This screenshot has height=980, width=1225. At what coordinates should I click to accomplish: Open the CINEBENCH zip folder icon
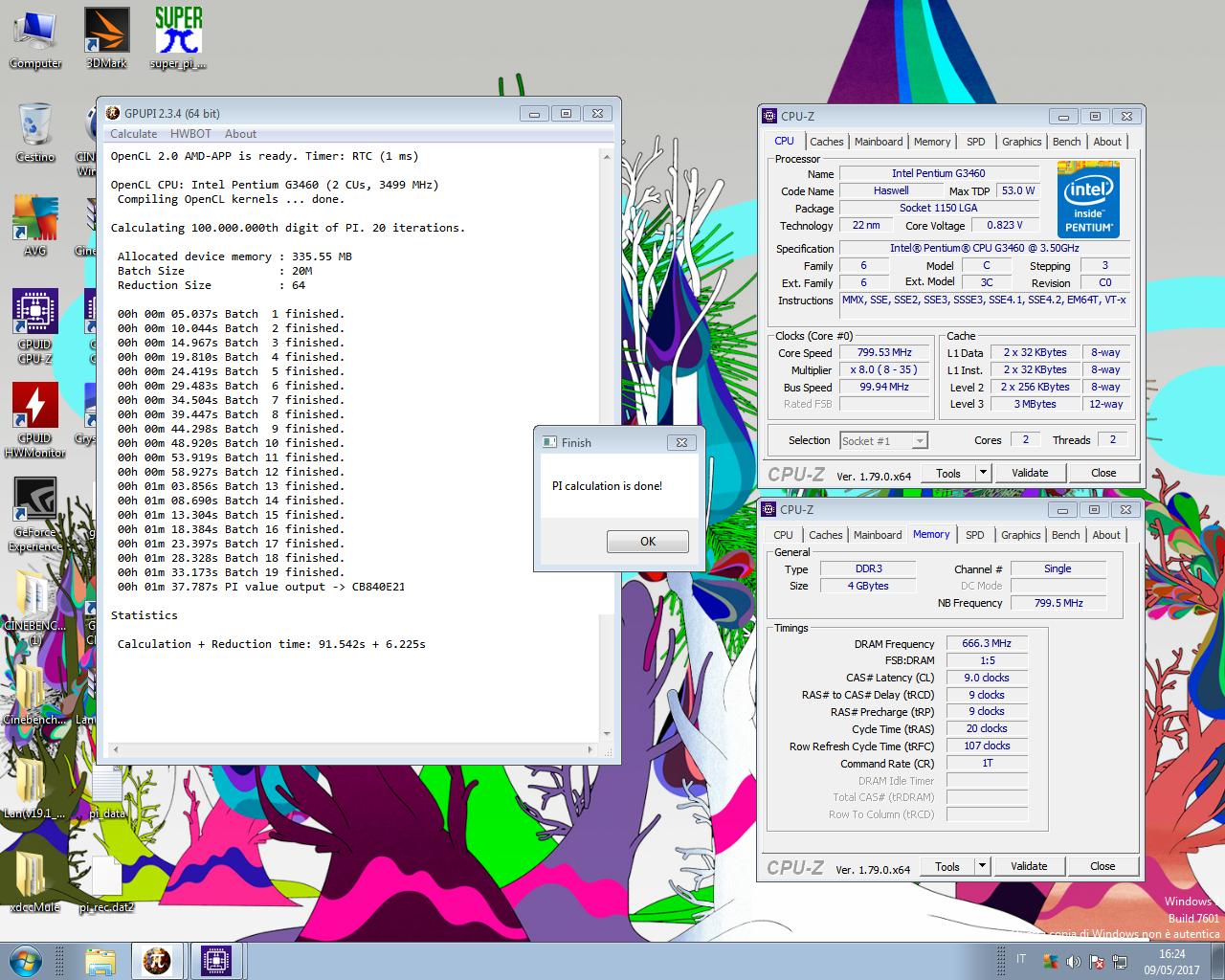tap(35, 608)
